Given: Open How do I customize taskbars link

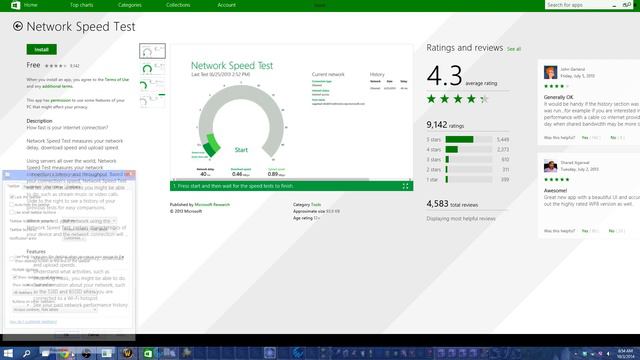Looking at the screenshot, I should (x=33, y=322).
